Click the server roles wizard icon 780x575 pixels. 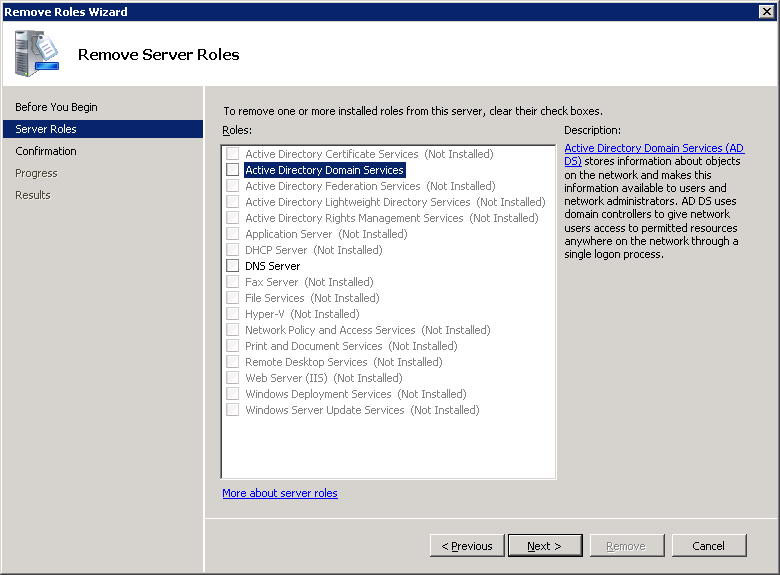[37, 54]
